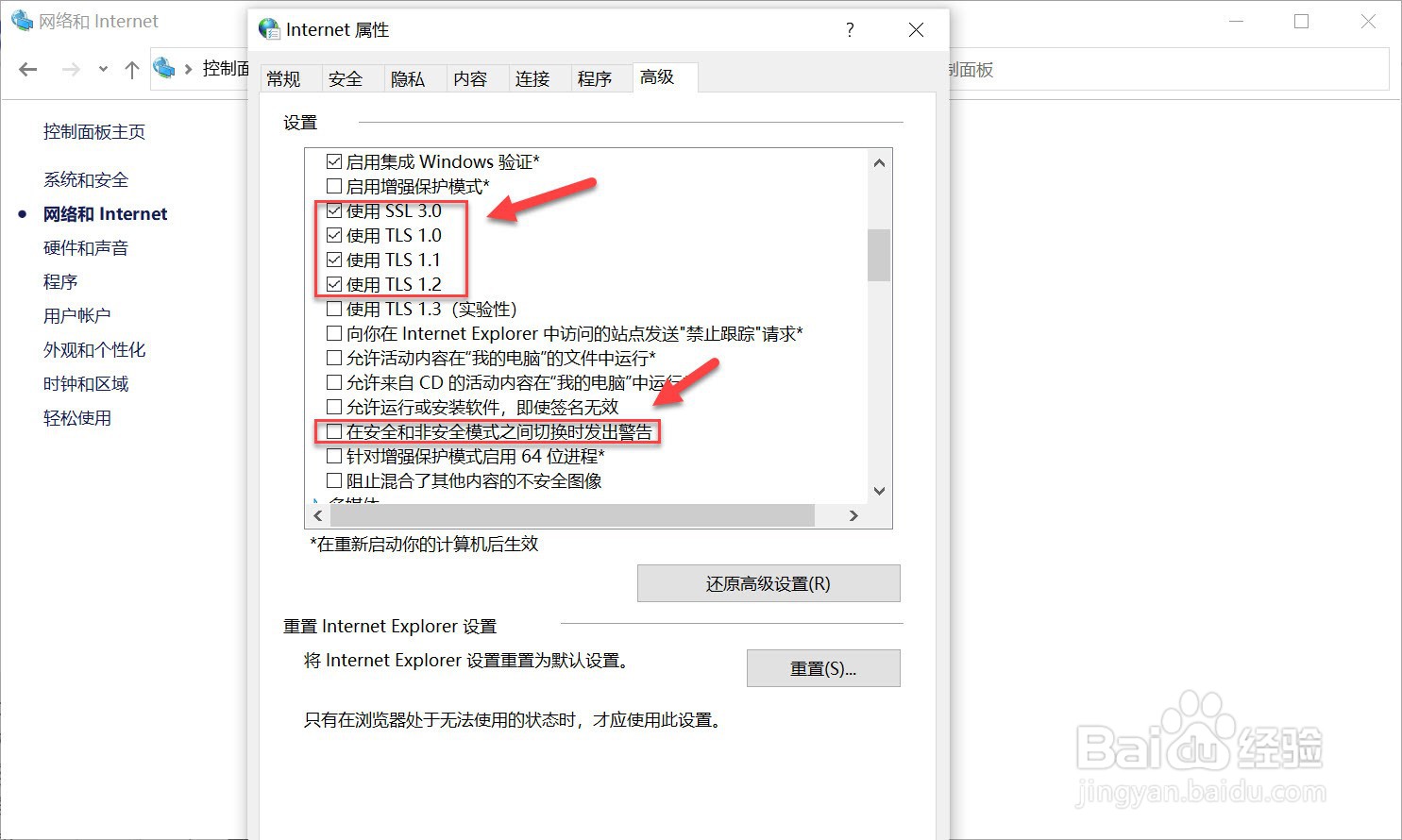Click settings list scroll right arrow
The image size is (1402, 840).
pos(853,515)
